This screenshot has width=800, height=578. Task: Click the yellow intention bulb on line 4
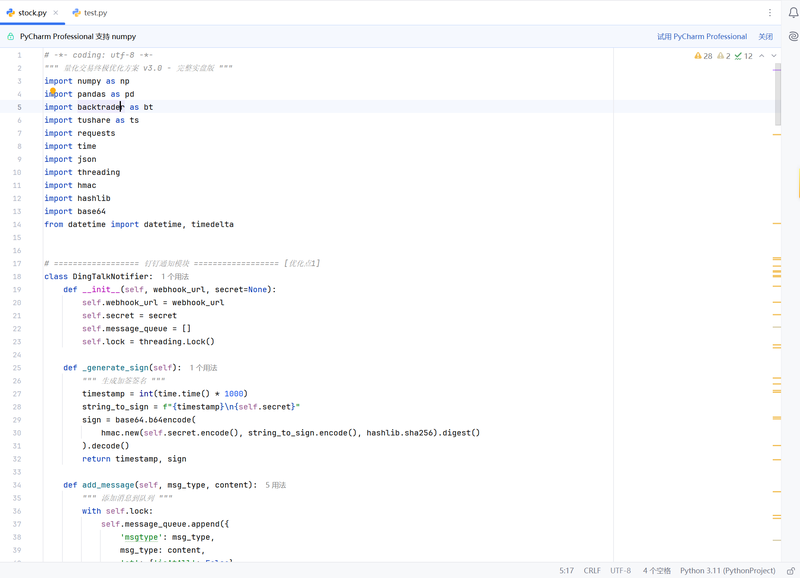53,91
